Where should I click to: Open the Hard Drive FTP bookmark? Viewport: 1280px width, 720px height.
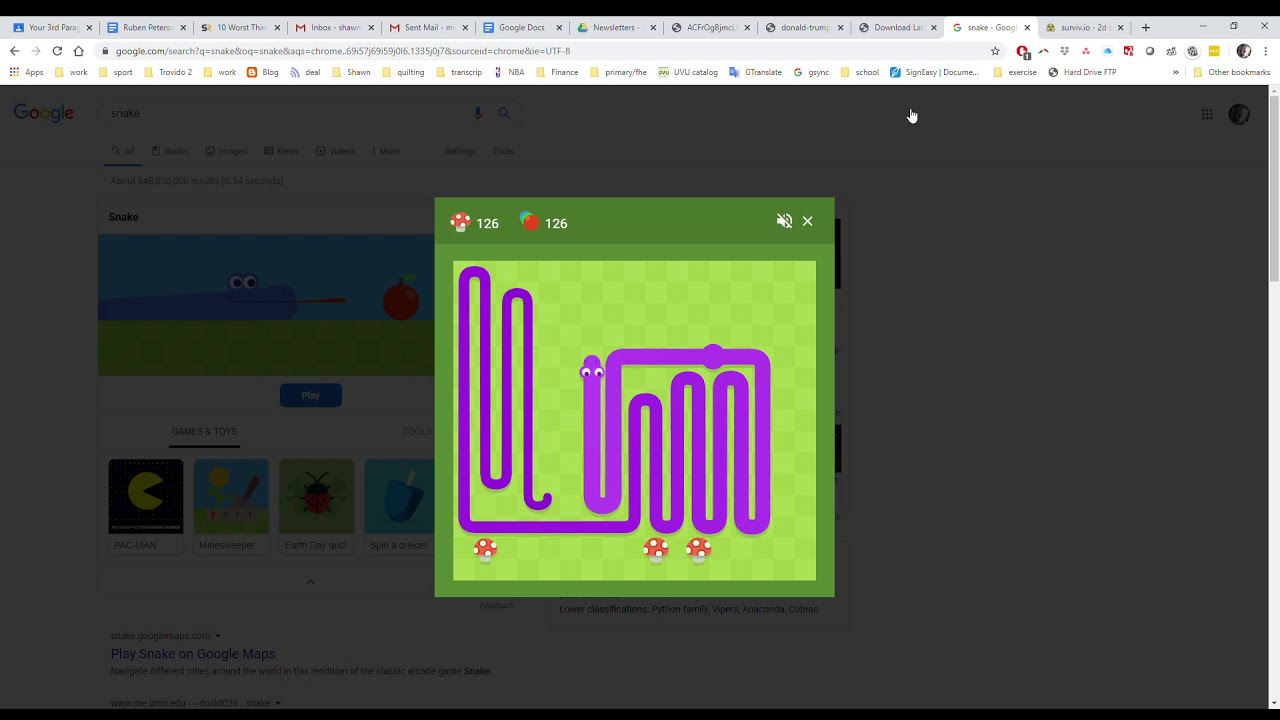[1082, 72]
